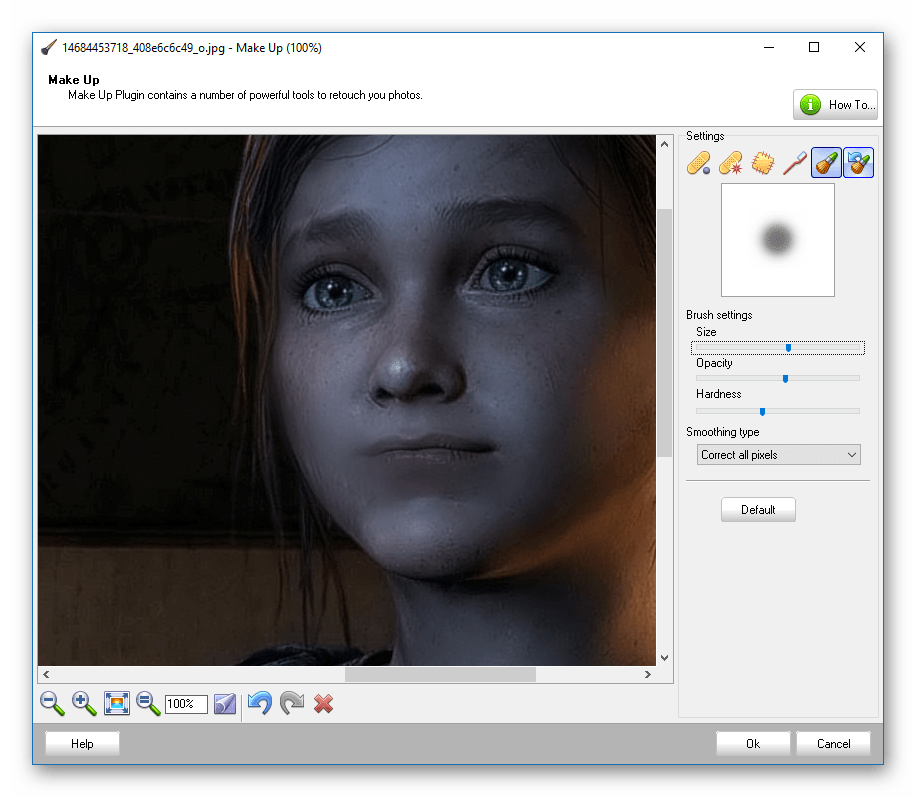Click the horizontal scrollbar right arrow
The image size is (916, 797).
(x=647, y=674)
